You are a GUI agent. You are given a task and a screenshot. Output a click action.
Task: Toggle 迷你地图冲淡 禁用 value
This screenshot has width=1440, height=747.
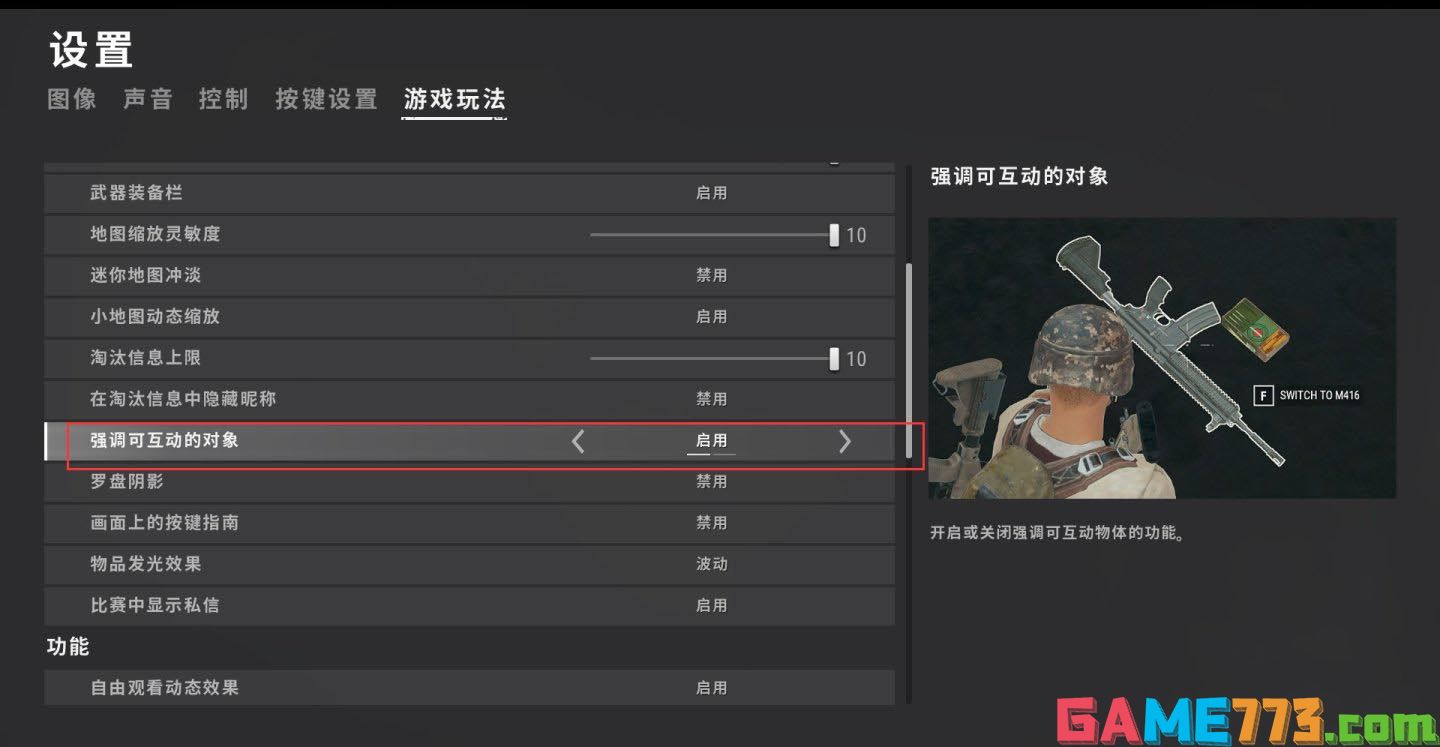711,275
